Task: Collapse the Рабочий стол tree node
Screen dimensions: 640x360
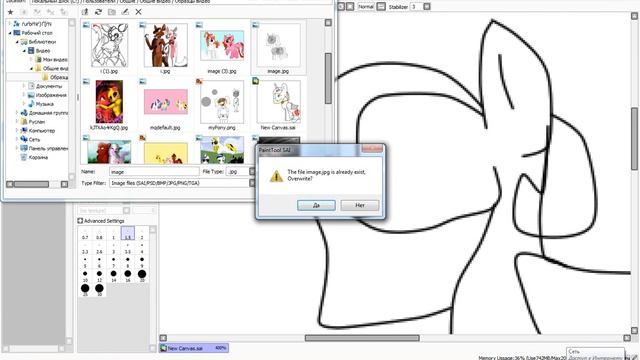Action: pos(10,33)
